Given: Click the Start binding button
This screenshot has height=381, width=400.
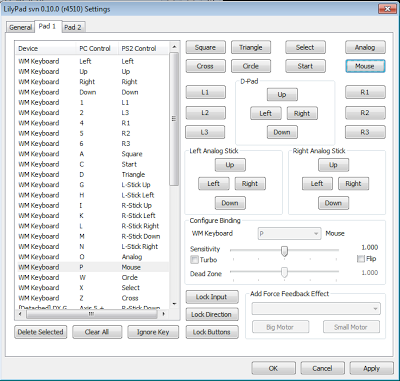Looking at the screenshot, I should (305, 66).
